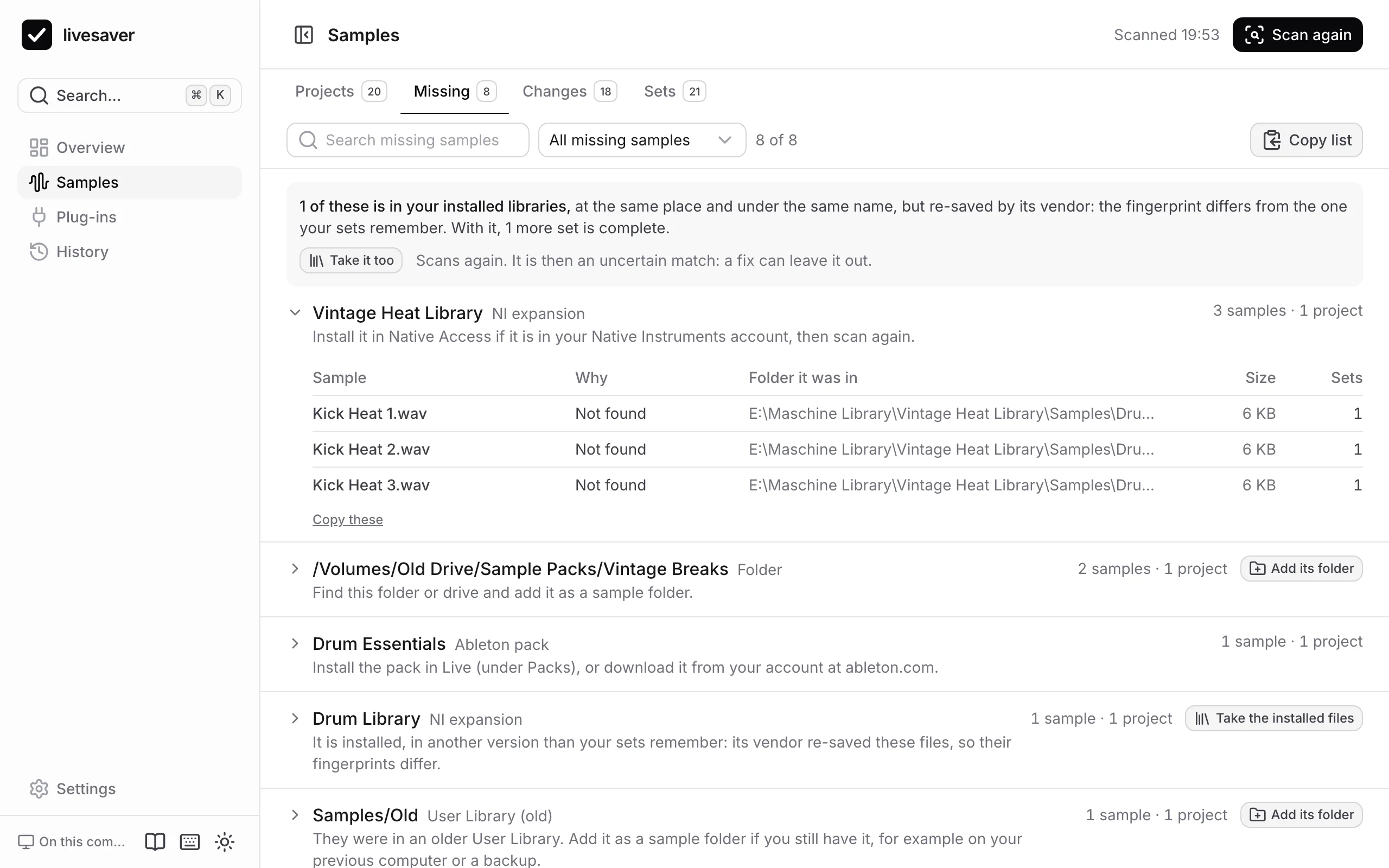Select Kick Heat 1.wav row
The image size is (1389, 868).
click(837, 413)
